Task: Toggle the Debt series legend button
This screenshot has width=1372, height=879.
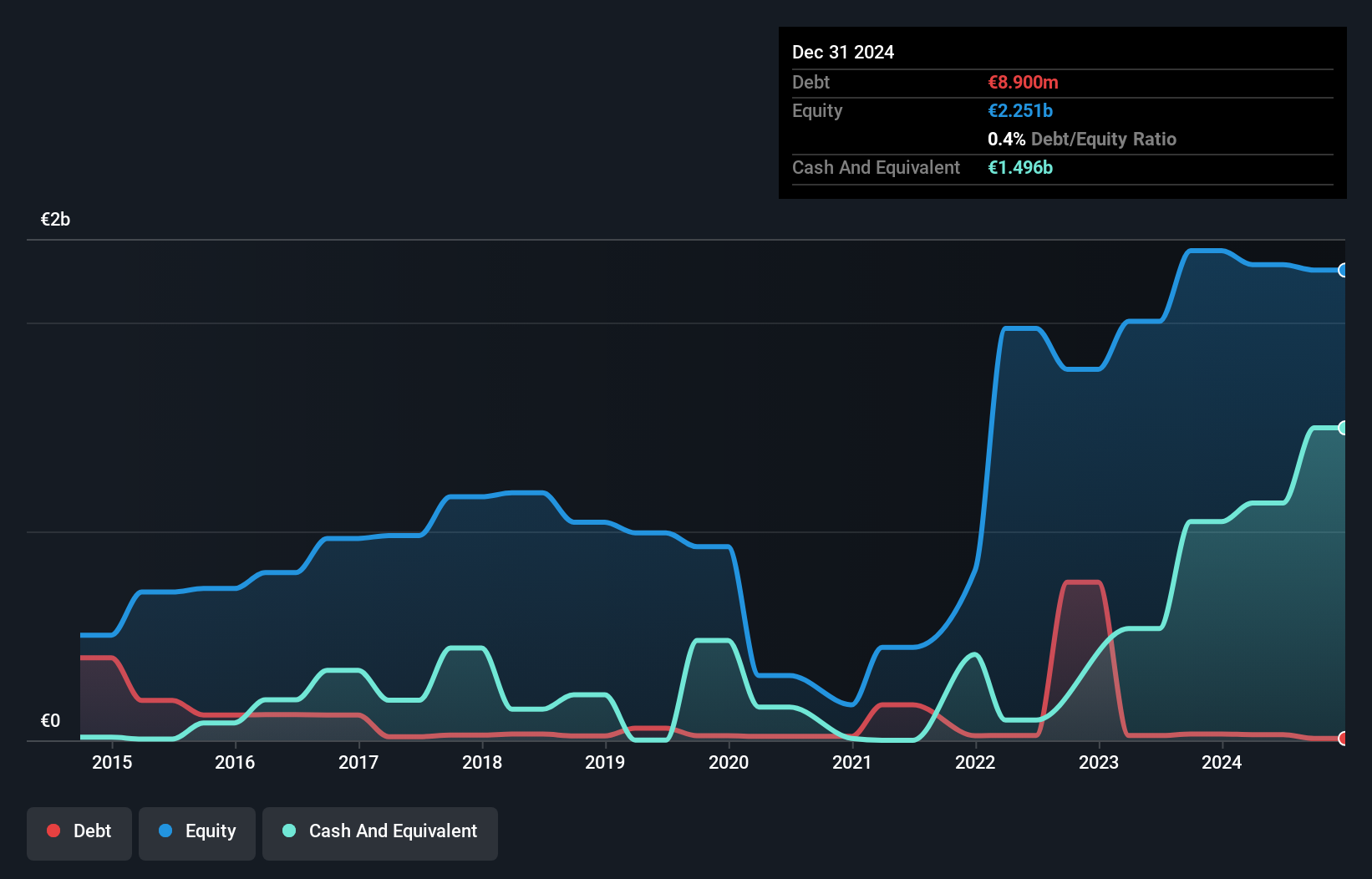Action: click(79, 833)
